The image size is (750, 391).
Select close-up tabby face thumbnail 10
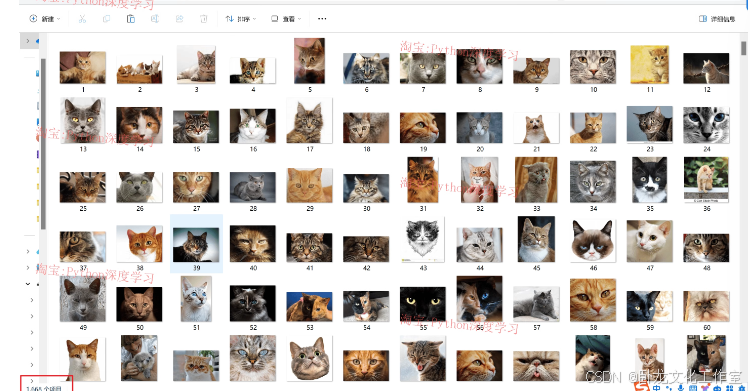pyautogui.click(x=593, y=67)
